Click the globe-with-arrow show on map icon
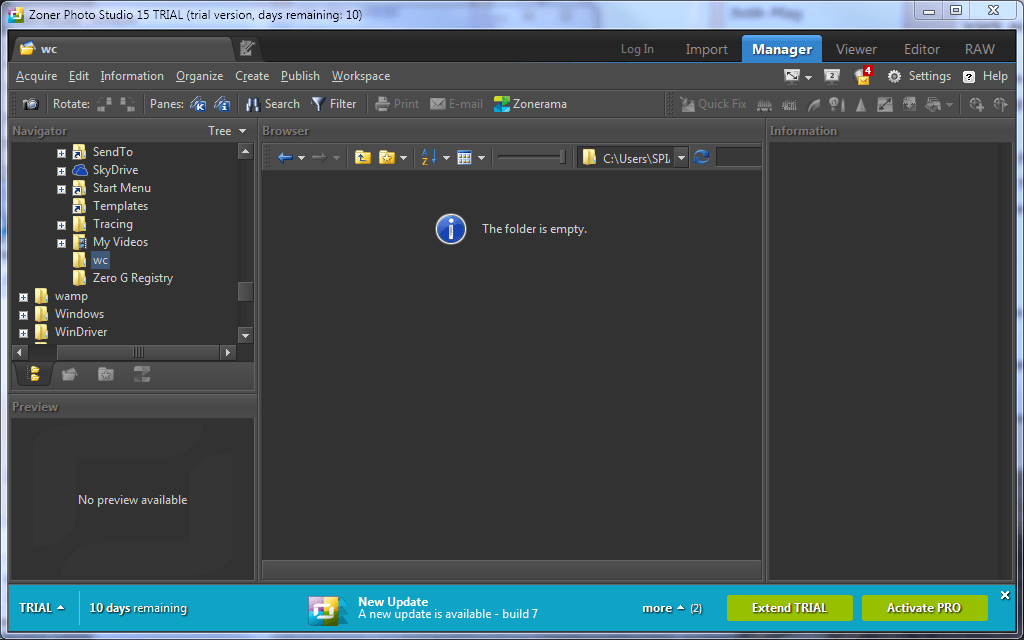The width and height of the screenshot is (1024, 640). (x=1000, y=104)
